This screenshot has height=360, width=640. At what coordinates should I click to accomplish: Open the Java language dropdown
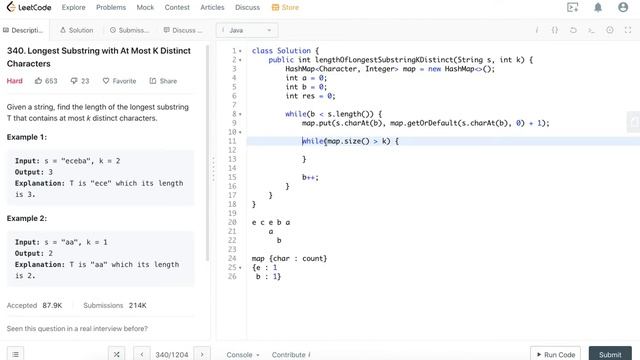tap(247, 30)
